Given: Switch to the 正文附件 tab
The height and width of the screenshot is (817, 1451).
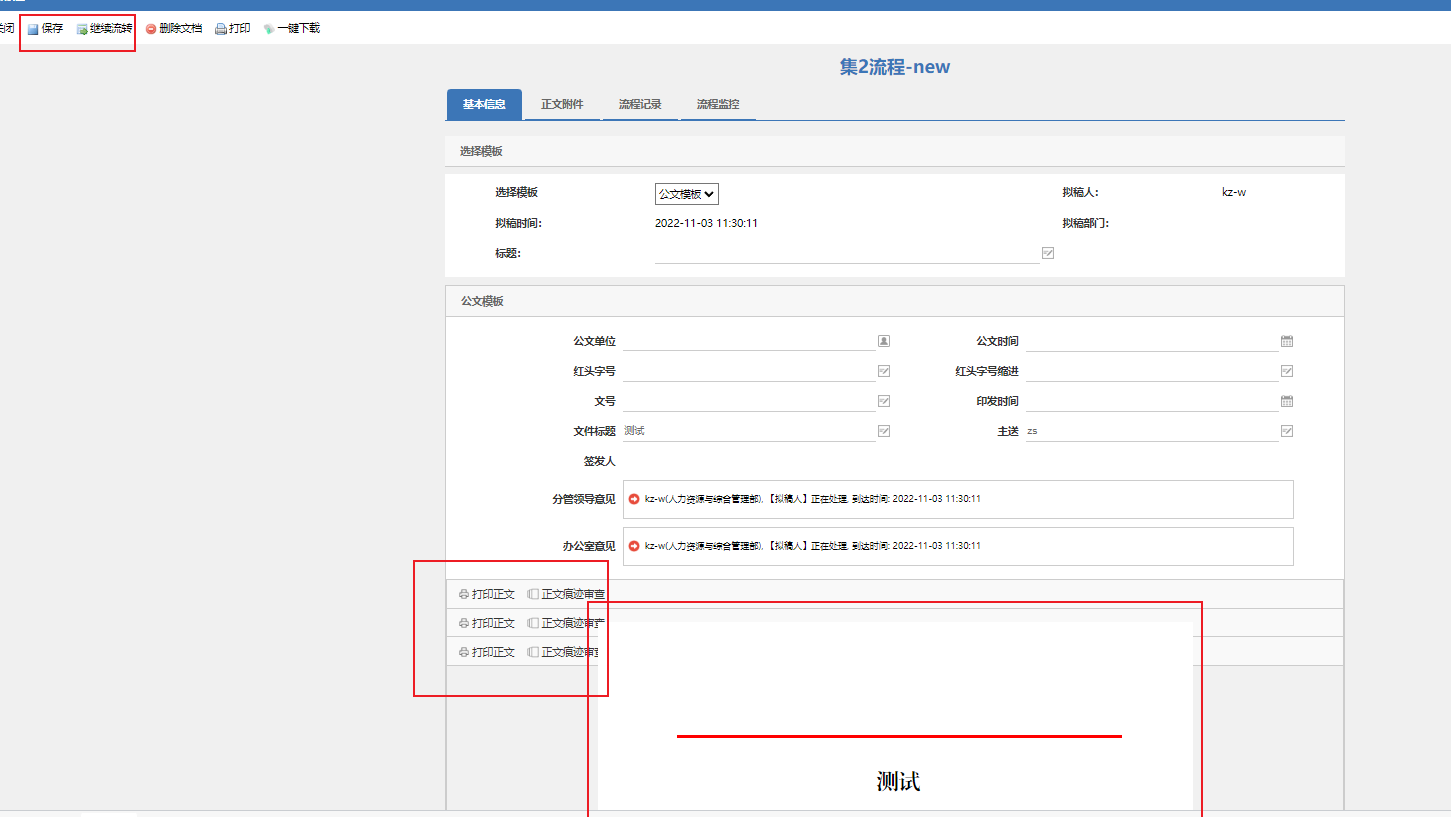Looking at the screenshot, I should tap(562, 104).
